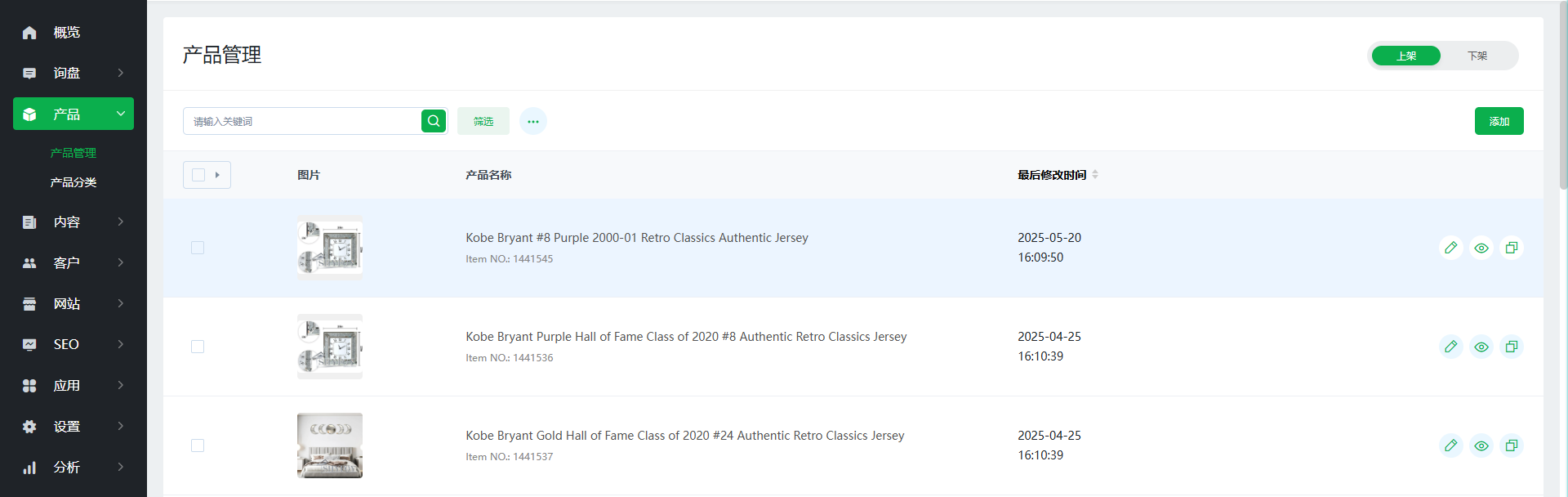
Task: Click the green search magnifier button
Action: [434, 121]
